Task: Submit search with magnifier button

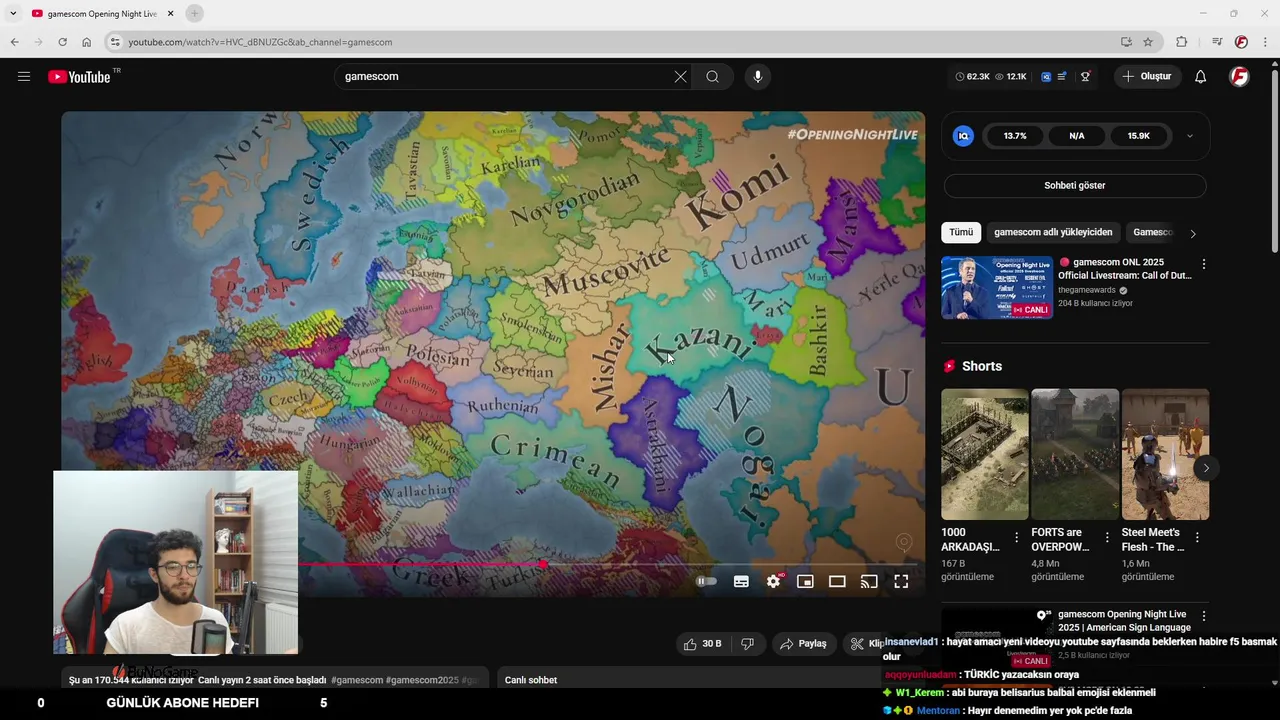Action: tap(712, 77)
